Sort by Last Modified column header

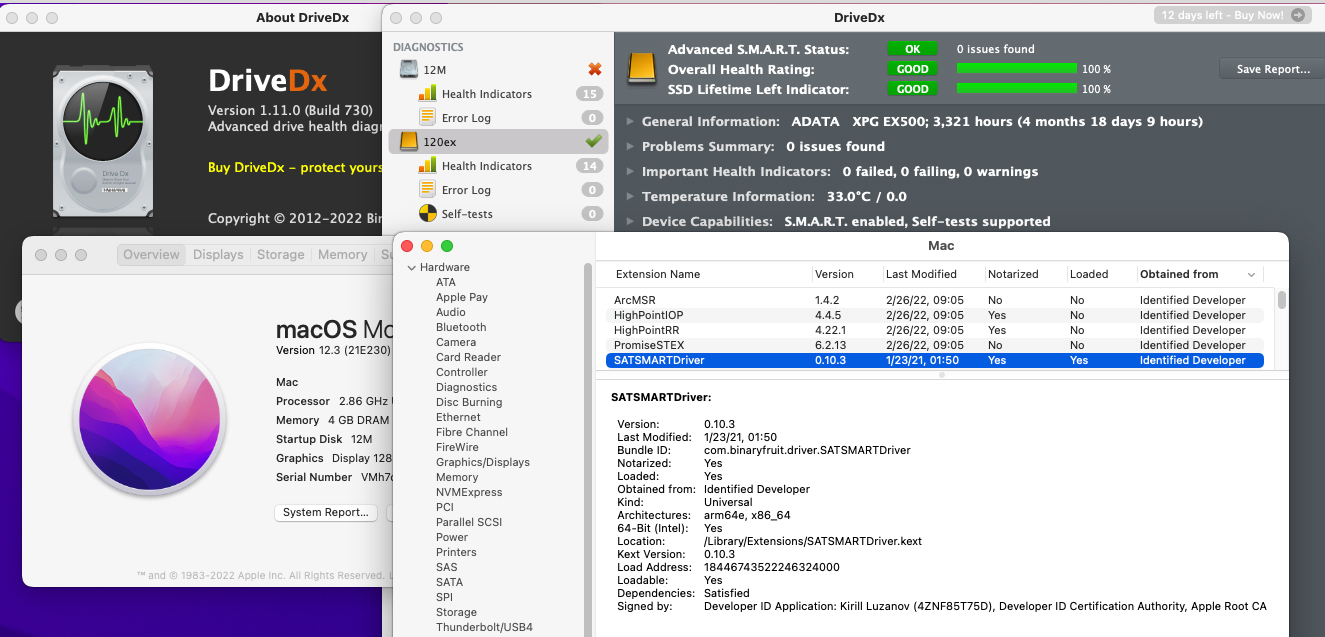tap(921, 274)
